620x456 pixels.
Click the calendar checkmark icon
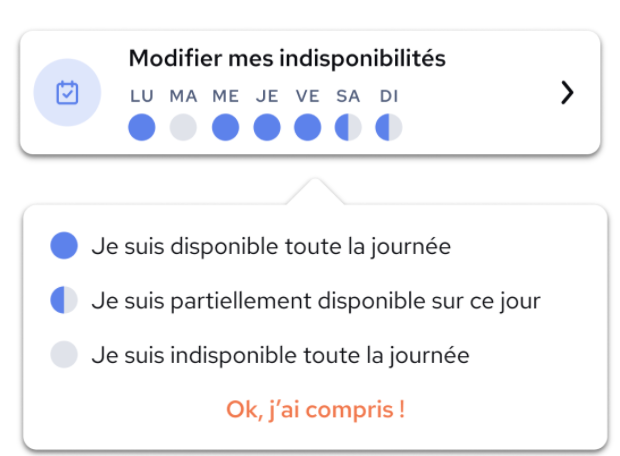click(x=67, y=93)
